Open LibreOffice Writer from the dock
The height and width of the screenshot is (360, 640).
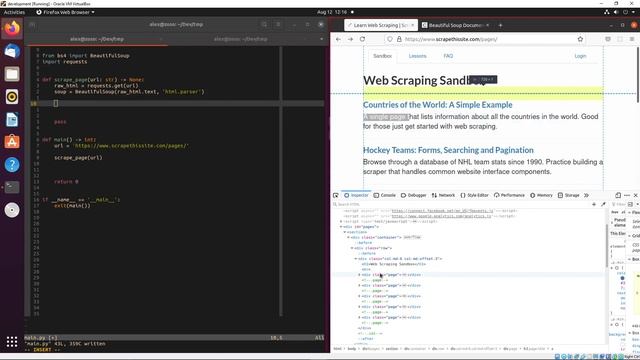(12, 120)
